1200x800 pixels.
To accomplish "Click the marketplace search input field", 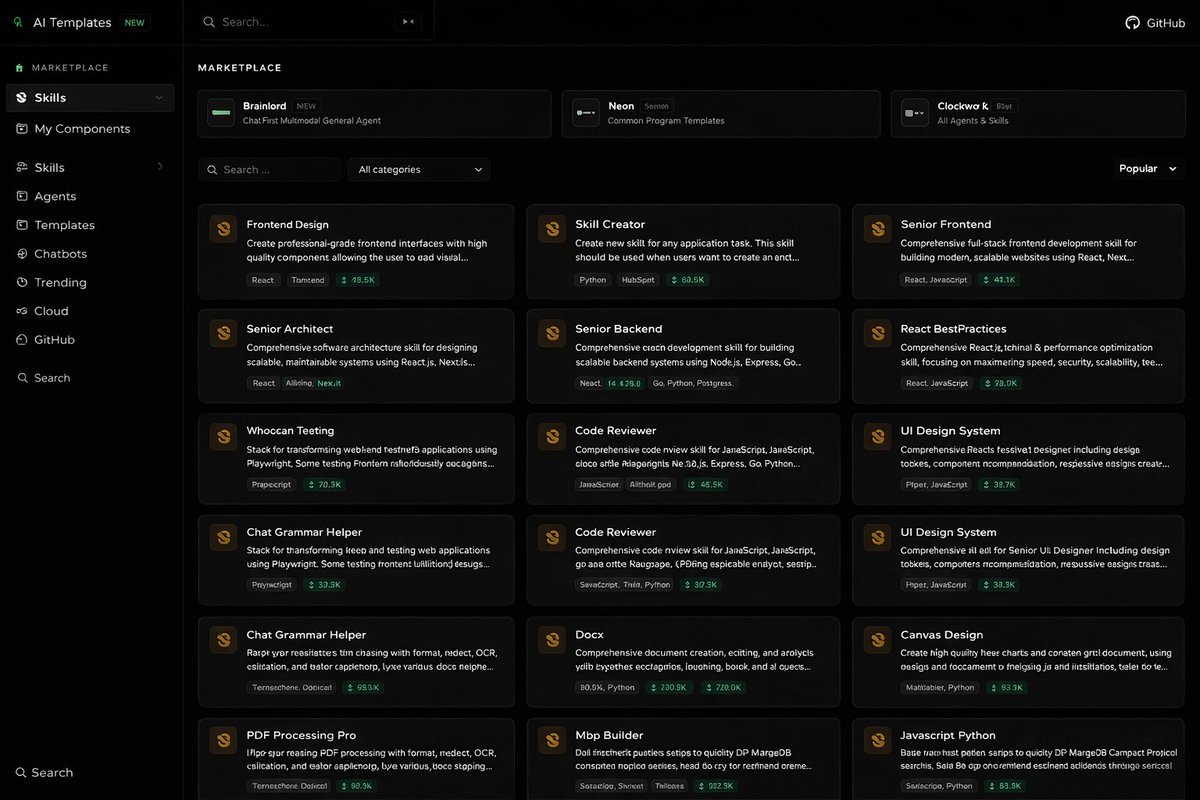I will [x=270, y=169].
